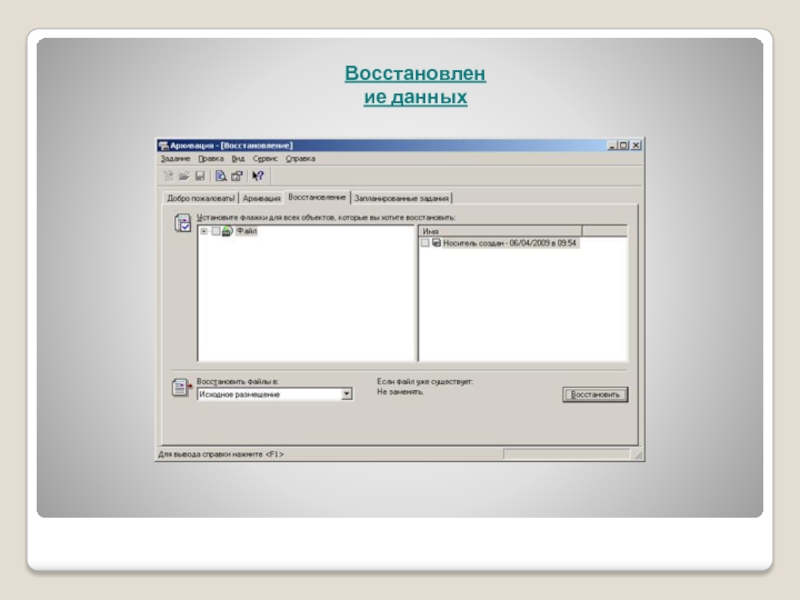
Task: Click the Не заменять text
Action: tap(400, 392)
